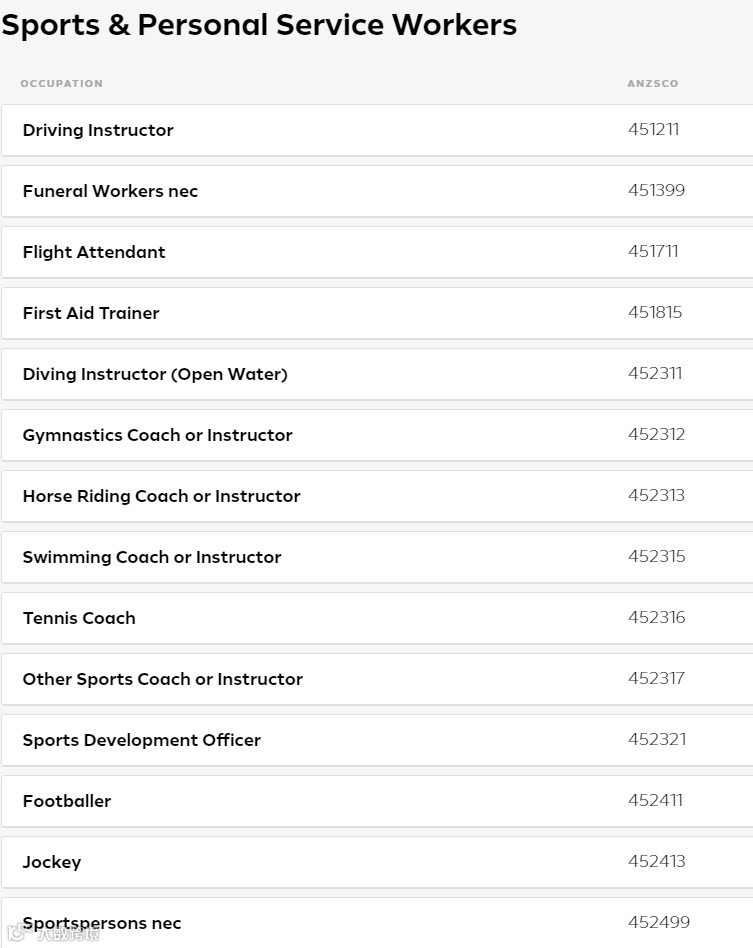Select Diving Instructor (Open Water)
Screen dimensions: 753x948
pos(155,374)
